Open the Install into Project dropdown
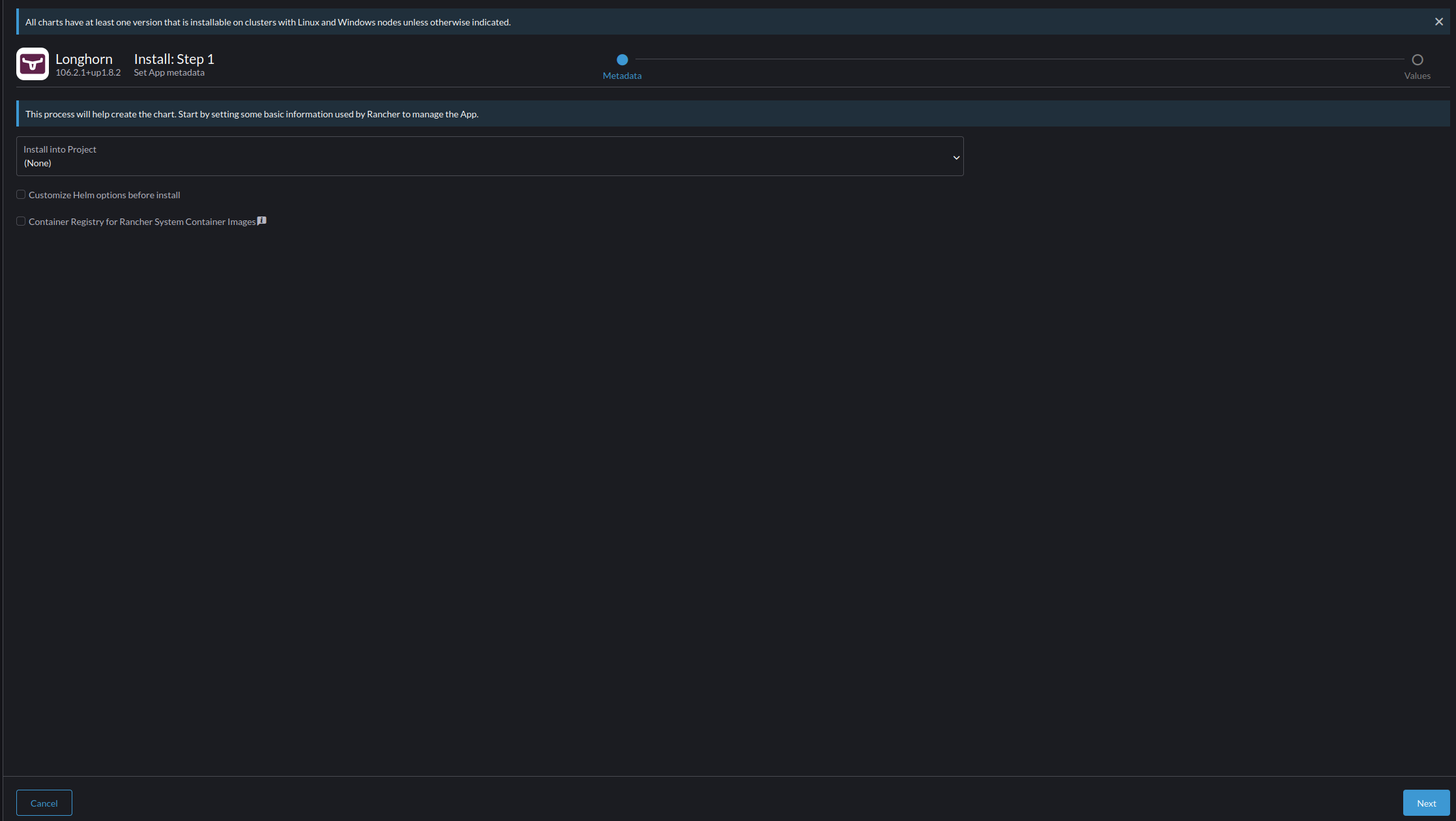The image size is (1456, 821). [489, 156]
